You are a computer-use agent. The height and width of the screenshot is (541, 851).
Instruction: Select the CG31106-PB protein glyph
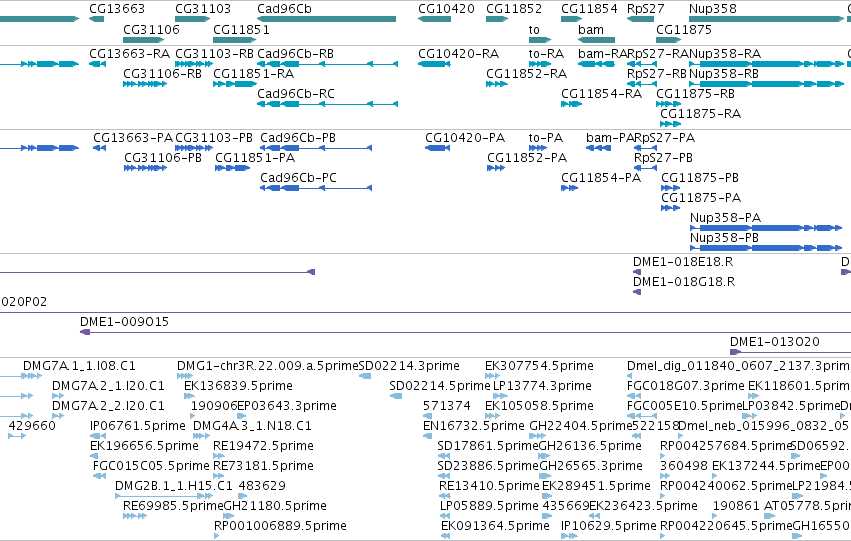point(145,168)
